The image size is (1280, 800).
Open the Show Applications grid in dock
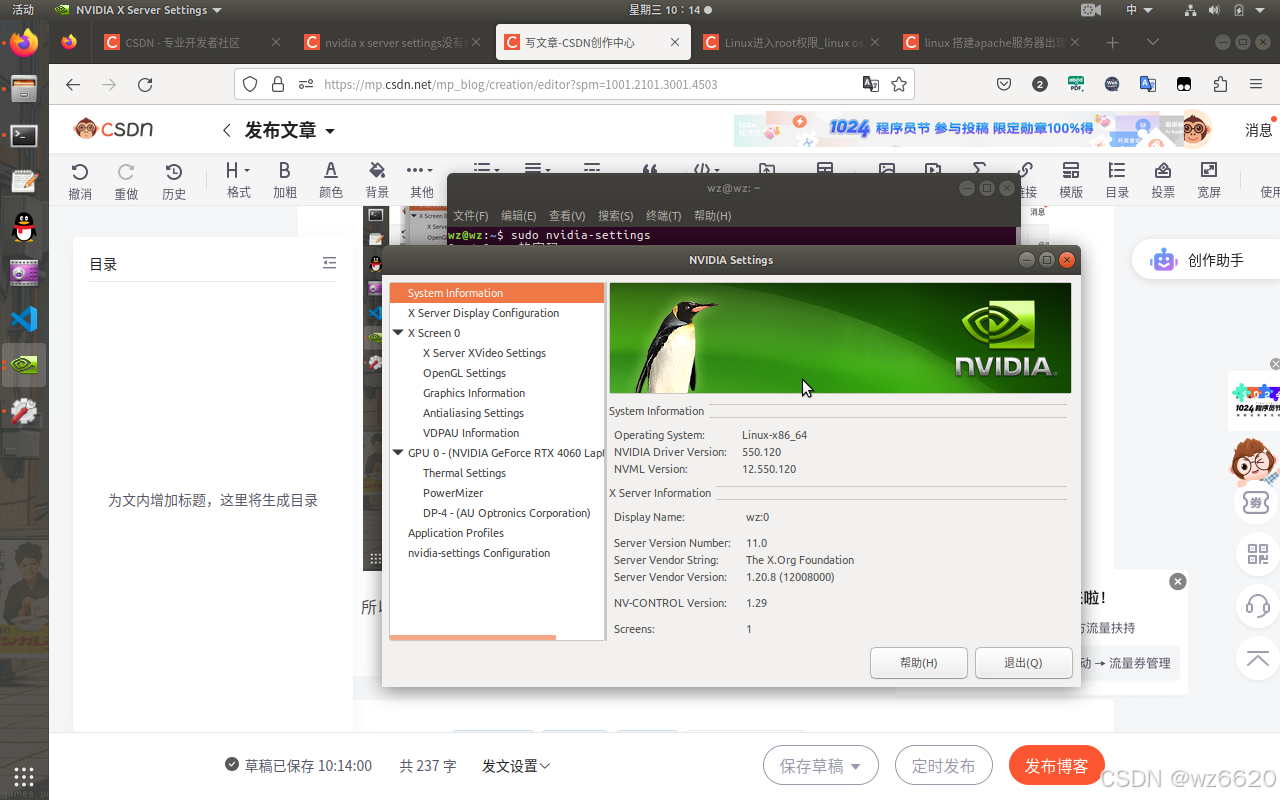24,776
